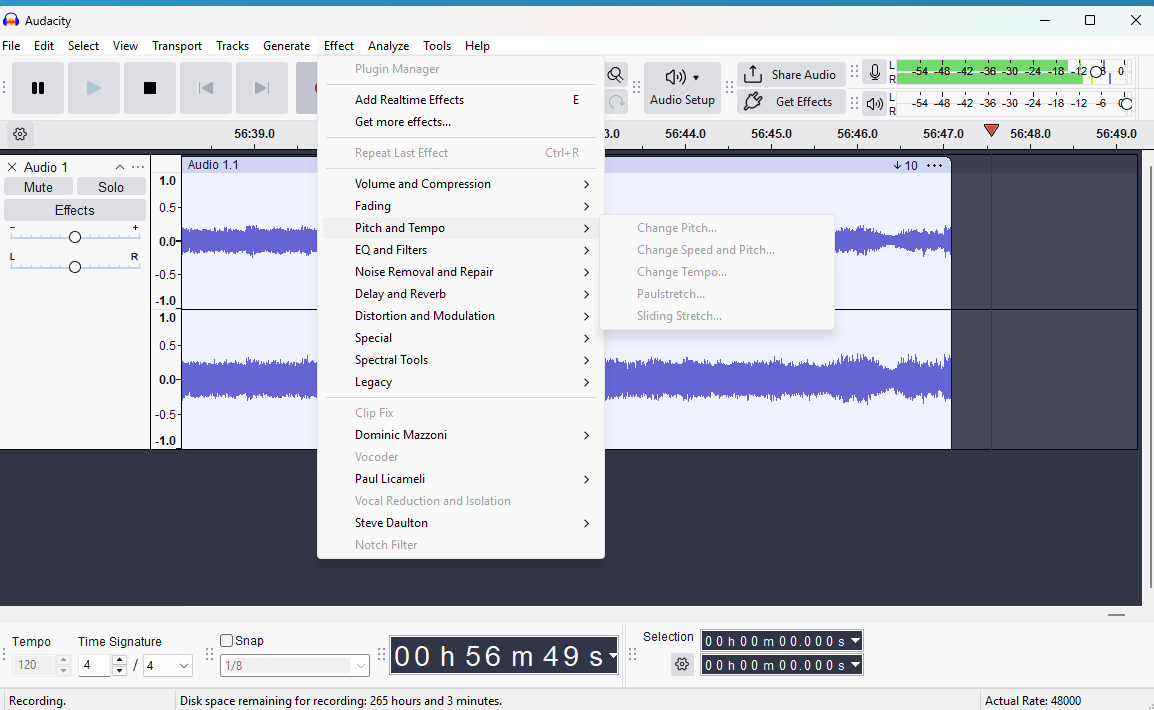Open Selection settings gear icon

click(x=682, y=664)
